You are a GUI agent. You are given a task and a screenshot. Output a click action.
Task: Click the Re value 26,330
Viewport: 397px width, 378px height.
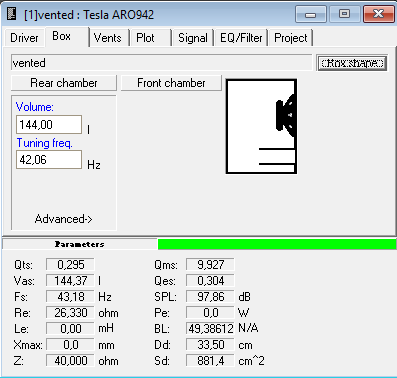click(x=70, y=313)
